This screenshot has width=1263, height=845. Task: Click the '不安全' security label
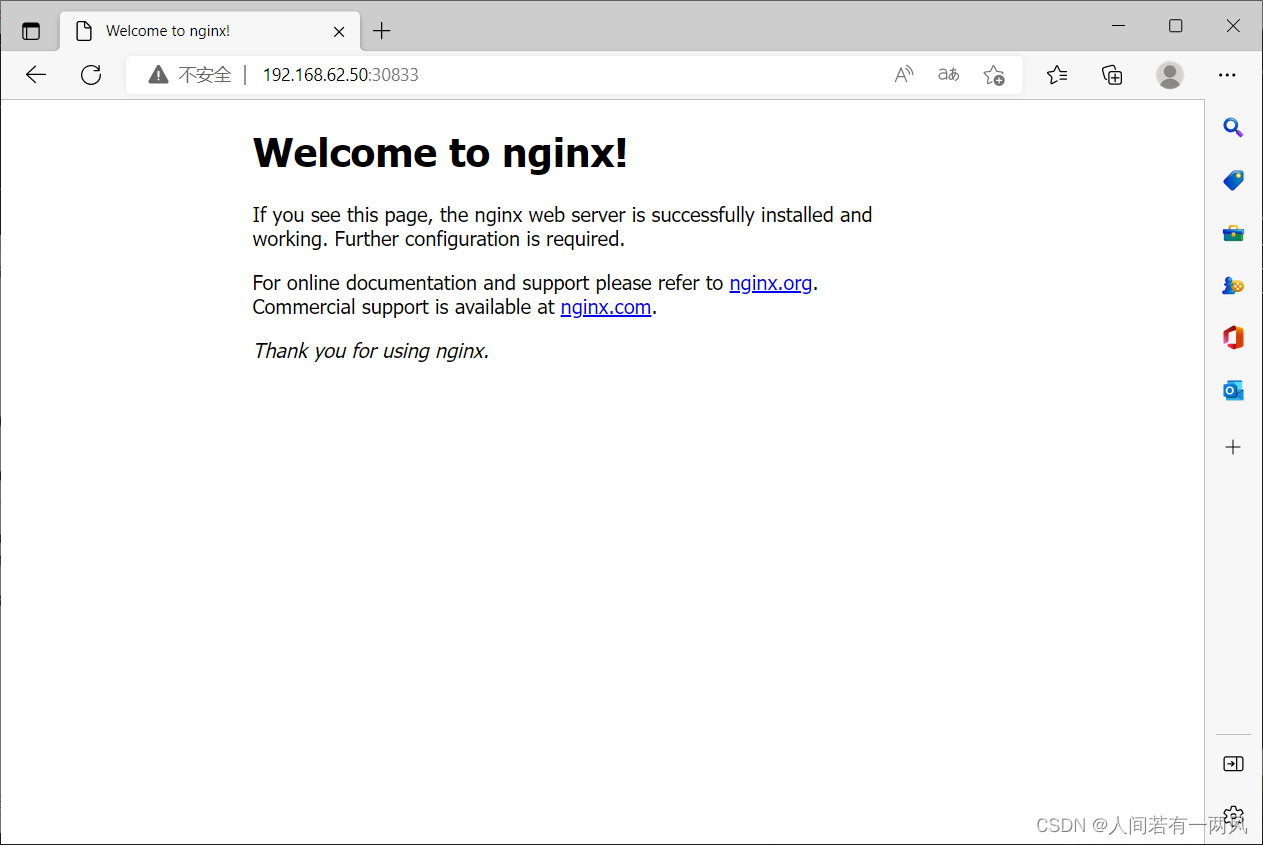point(205,74)
